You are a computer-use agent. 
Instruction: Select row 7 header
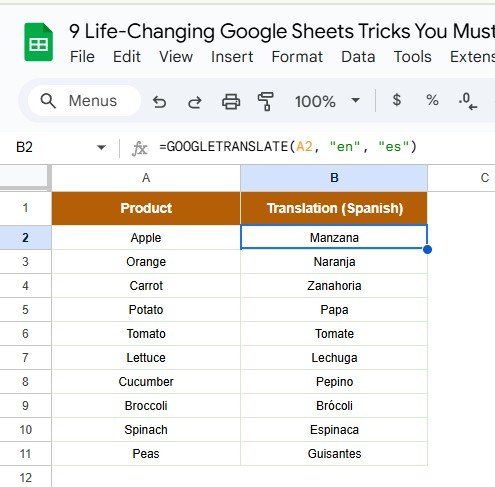(x=26, y=358)
